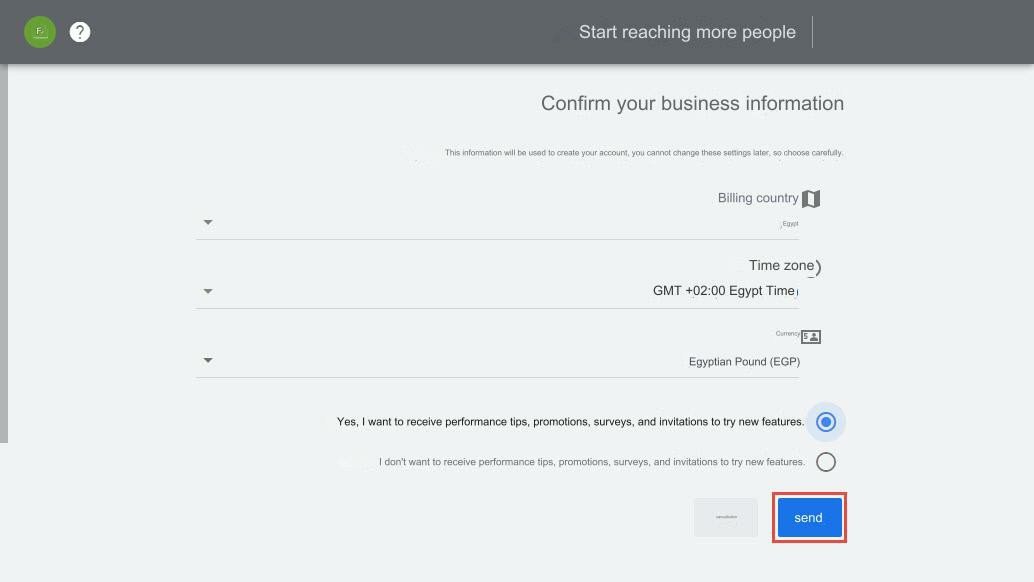Click the banknote icon next to Currency
This screenshot has height=582, width=1034.
pos(810,336)
